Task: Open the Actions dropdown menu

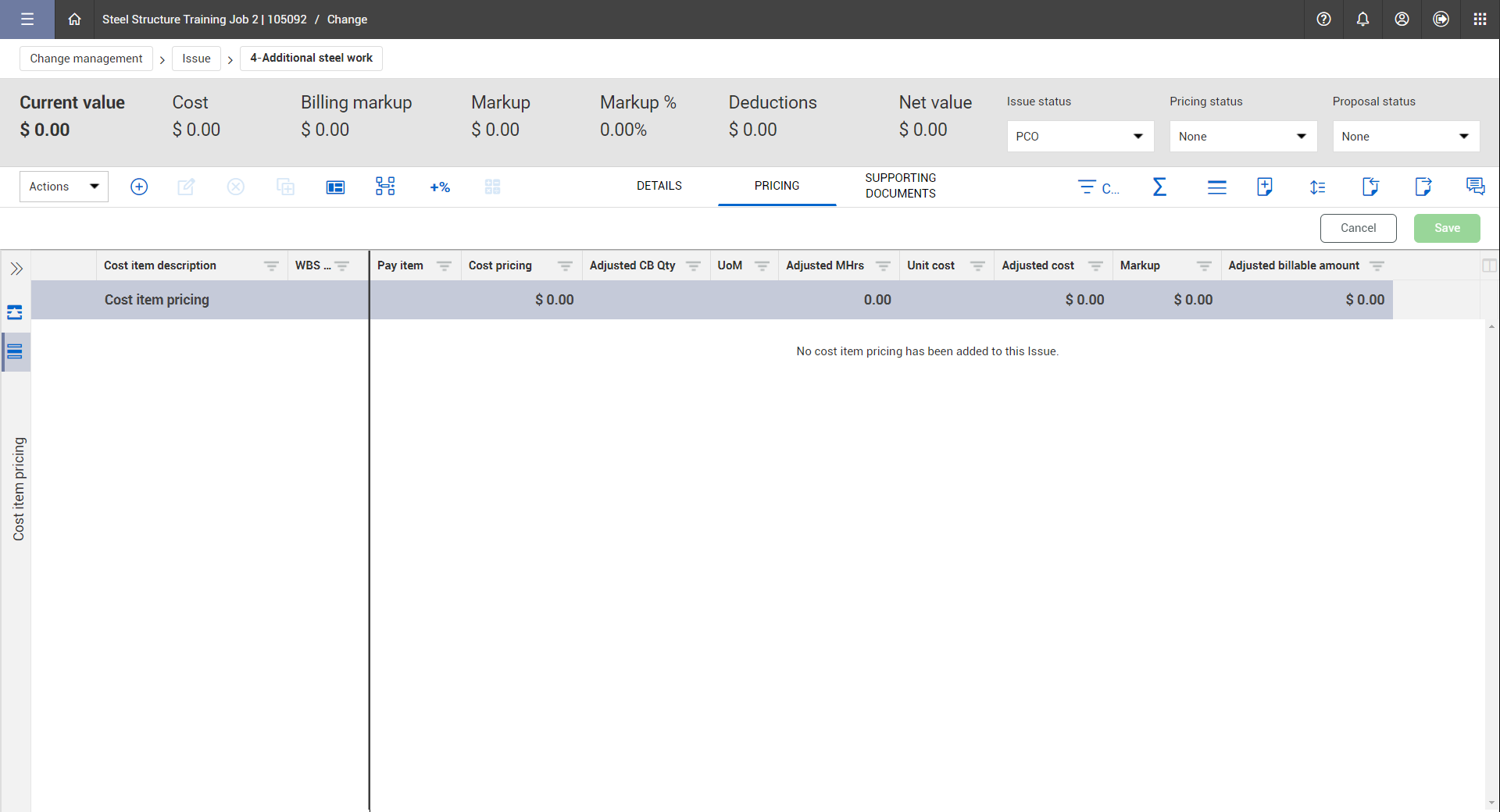Action: [x=64, y=187]
